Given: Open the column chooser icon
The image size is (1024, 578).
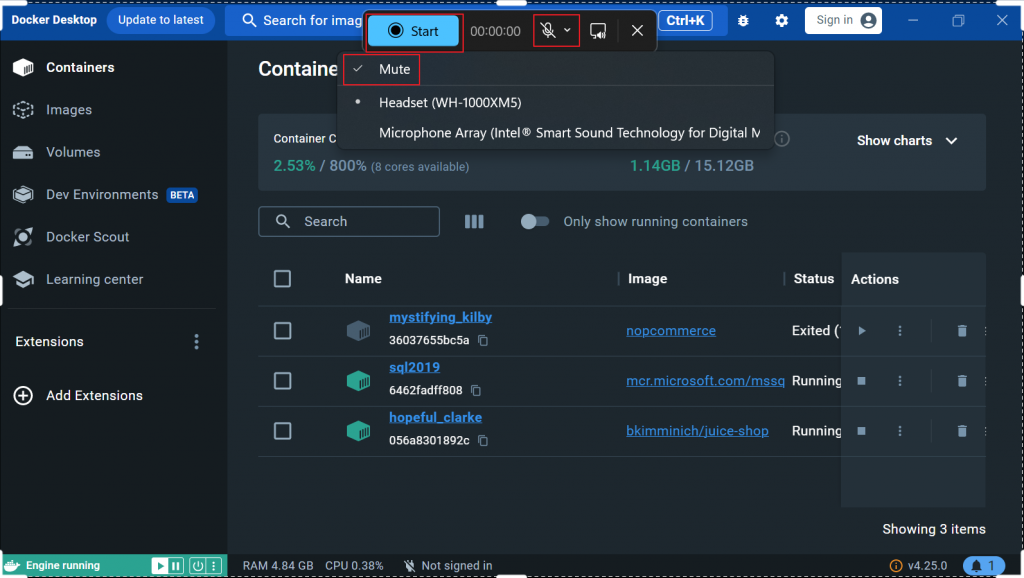Looking at the screenshot, I should coord(474,222).
